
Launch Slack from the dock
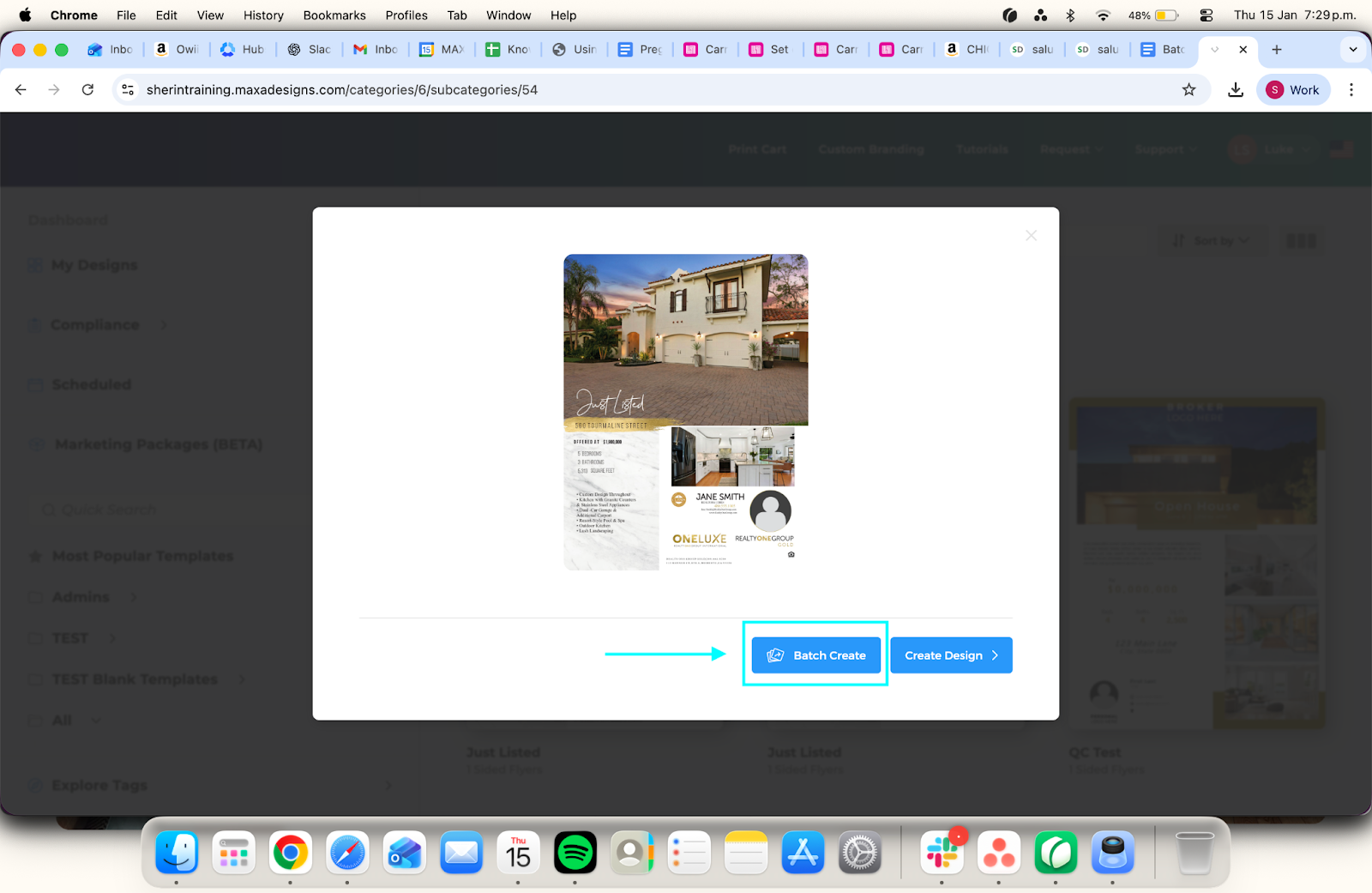942,853
